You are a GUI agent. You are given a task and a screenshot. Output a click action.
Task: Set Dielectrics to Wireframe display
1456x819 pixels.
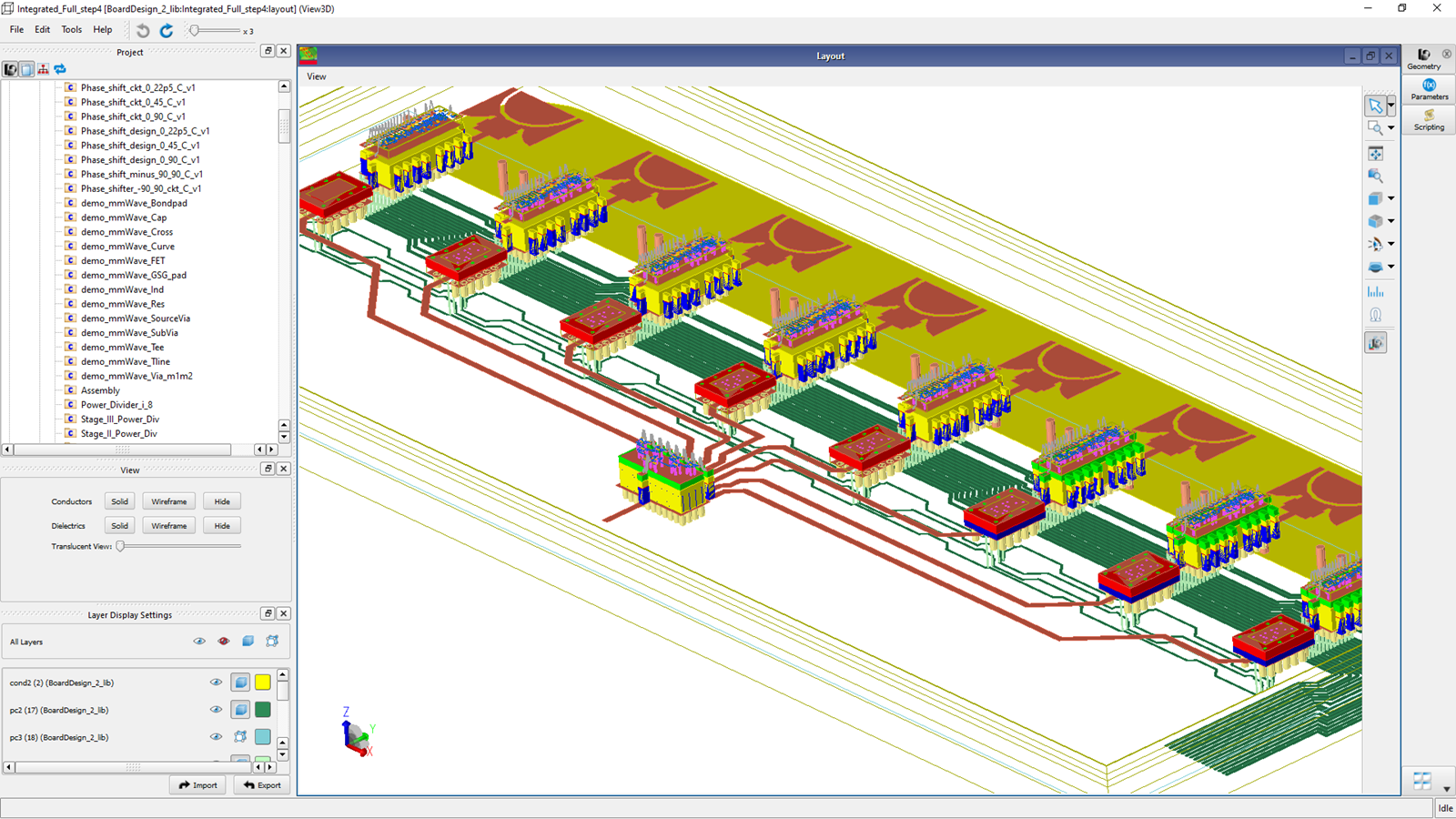click(168, 525)
